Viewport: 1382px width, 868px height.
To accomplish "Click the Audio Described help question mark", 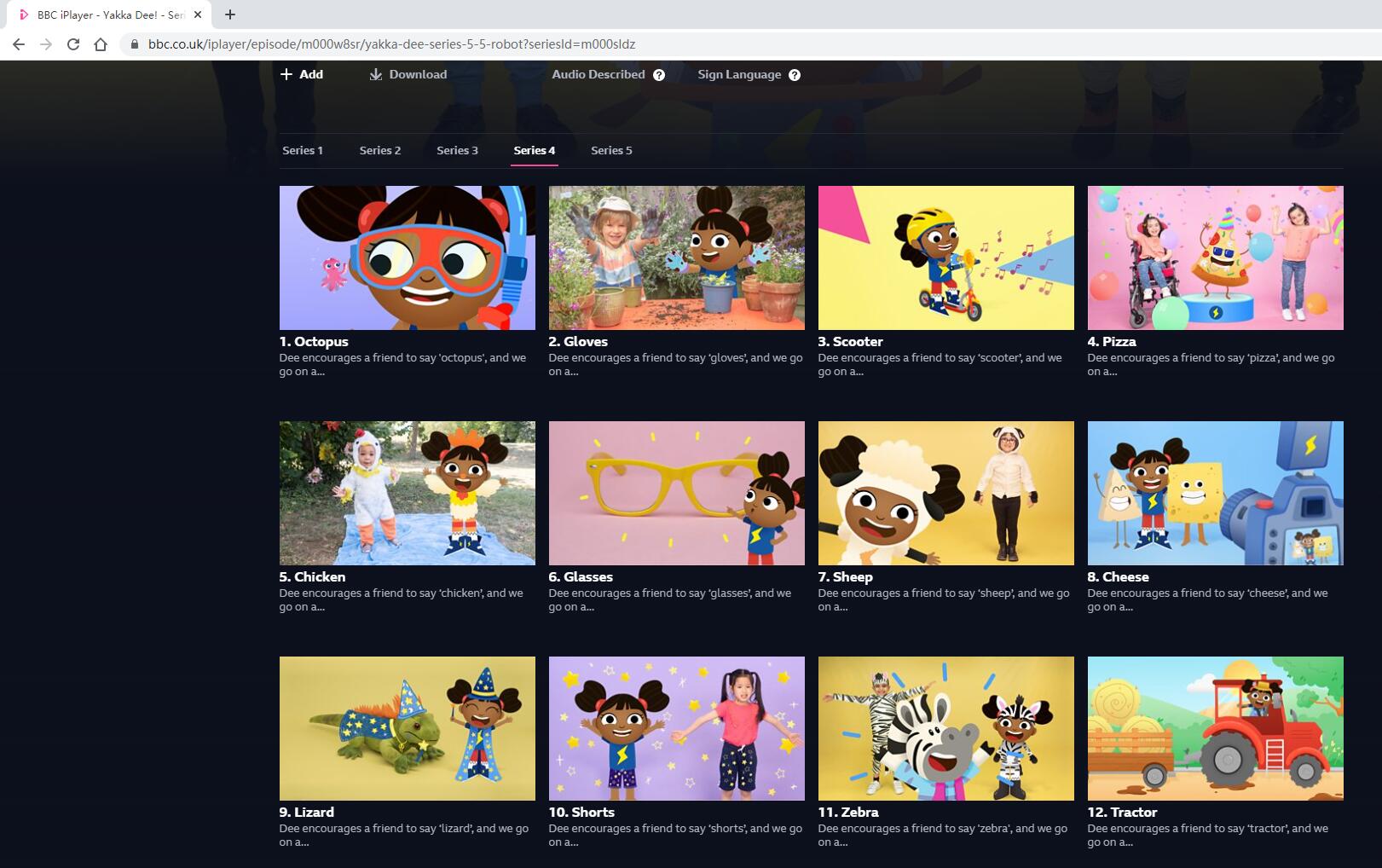I will (659, 75).
